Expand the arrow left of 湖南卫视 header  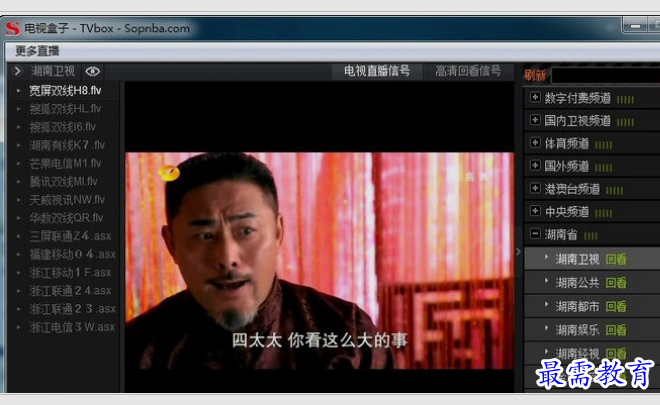17,71
